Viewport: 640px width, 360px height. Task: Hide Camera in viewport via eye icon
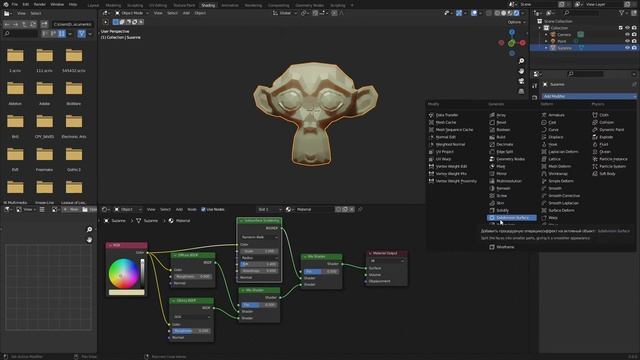pos(627,35)
